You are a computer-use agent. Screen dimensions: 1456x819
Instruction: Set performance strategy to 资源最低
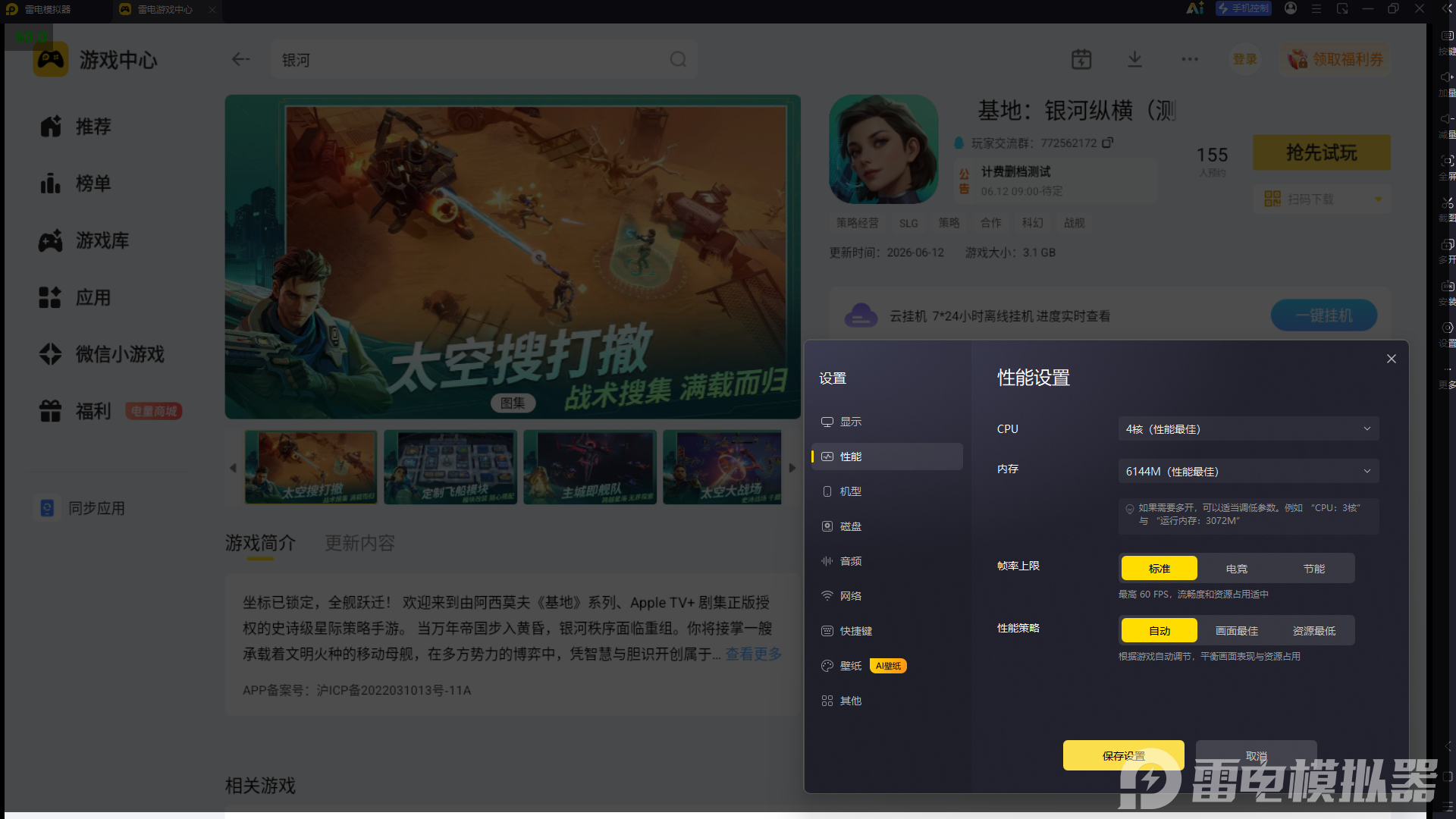click(x=1314, y=630)
